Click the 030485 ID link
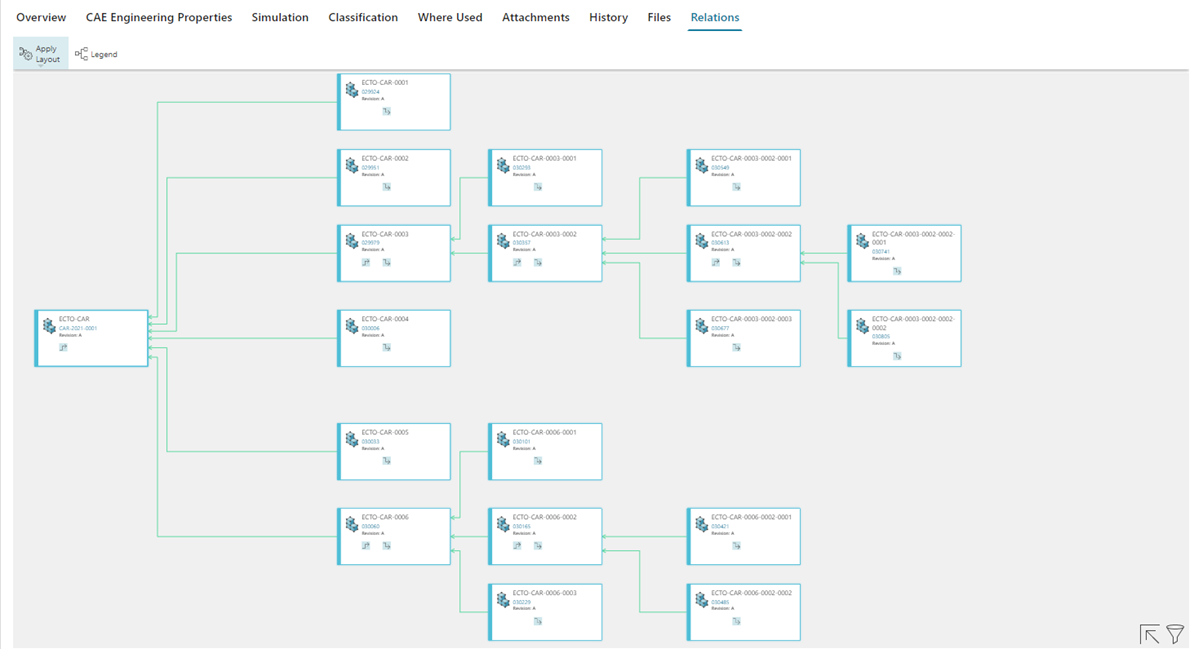The image size is (1194, 649). (x=720, y=602)
